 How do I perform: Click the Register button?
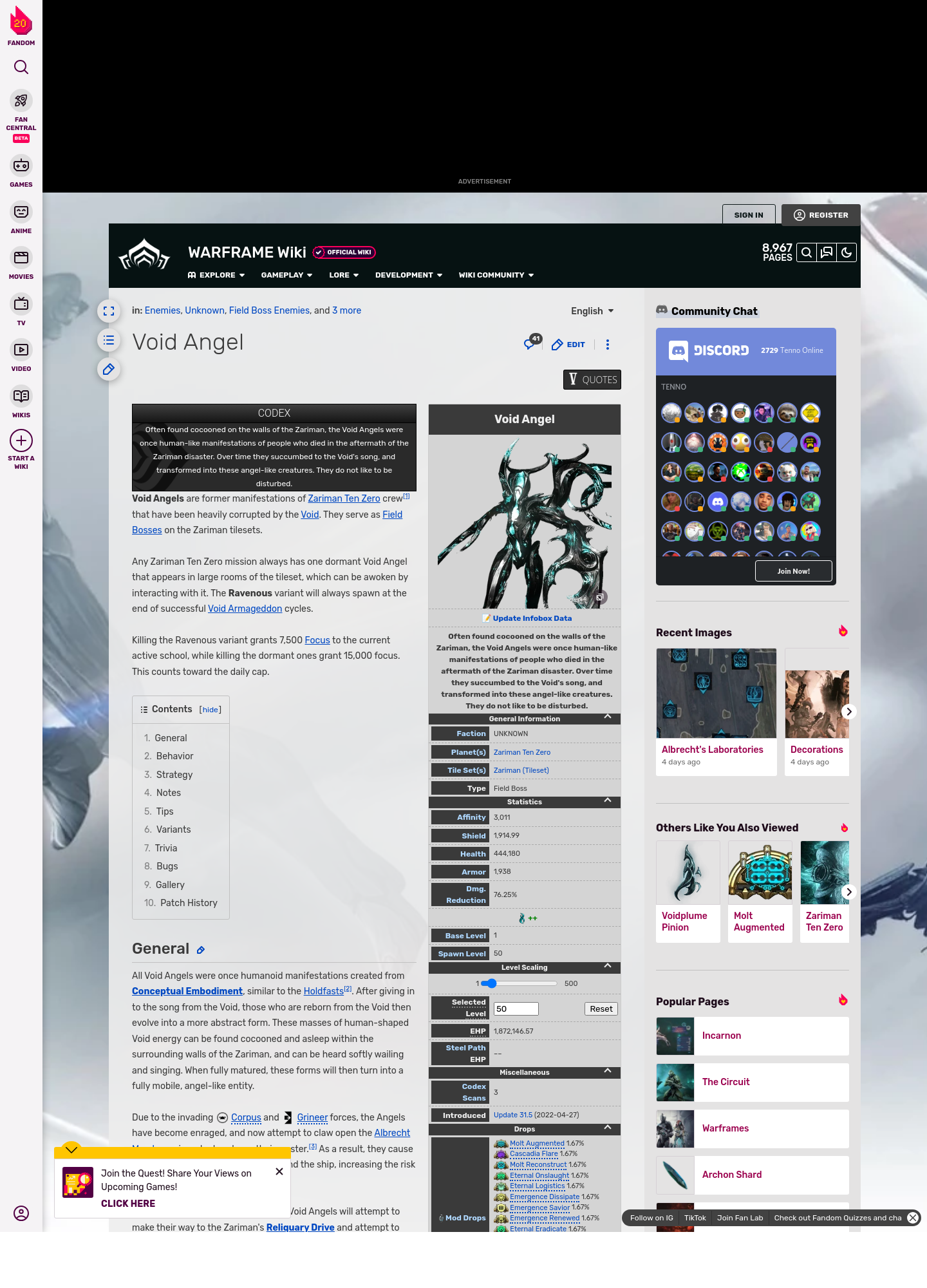pyautogui.click(x=821, y=215)
